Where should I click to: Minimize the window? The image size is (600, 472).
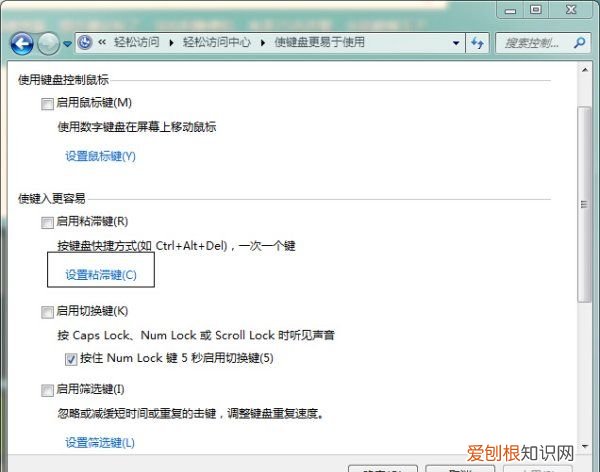click(510, 10)
